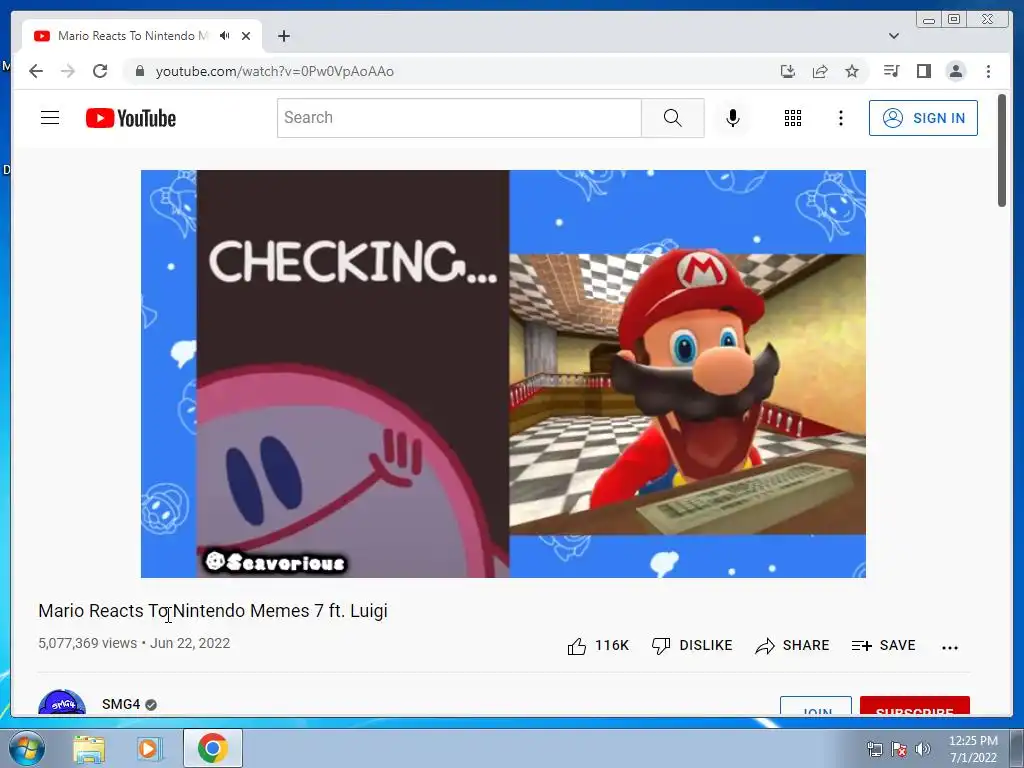This screenshot has height=768, width=1024.
Task: Open YouTube settings three-dot menu
Action: click(x=840, y=118)
